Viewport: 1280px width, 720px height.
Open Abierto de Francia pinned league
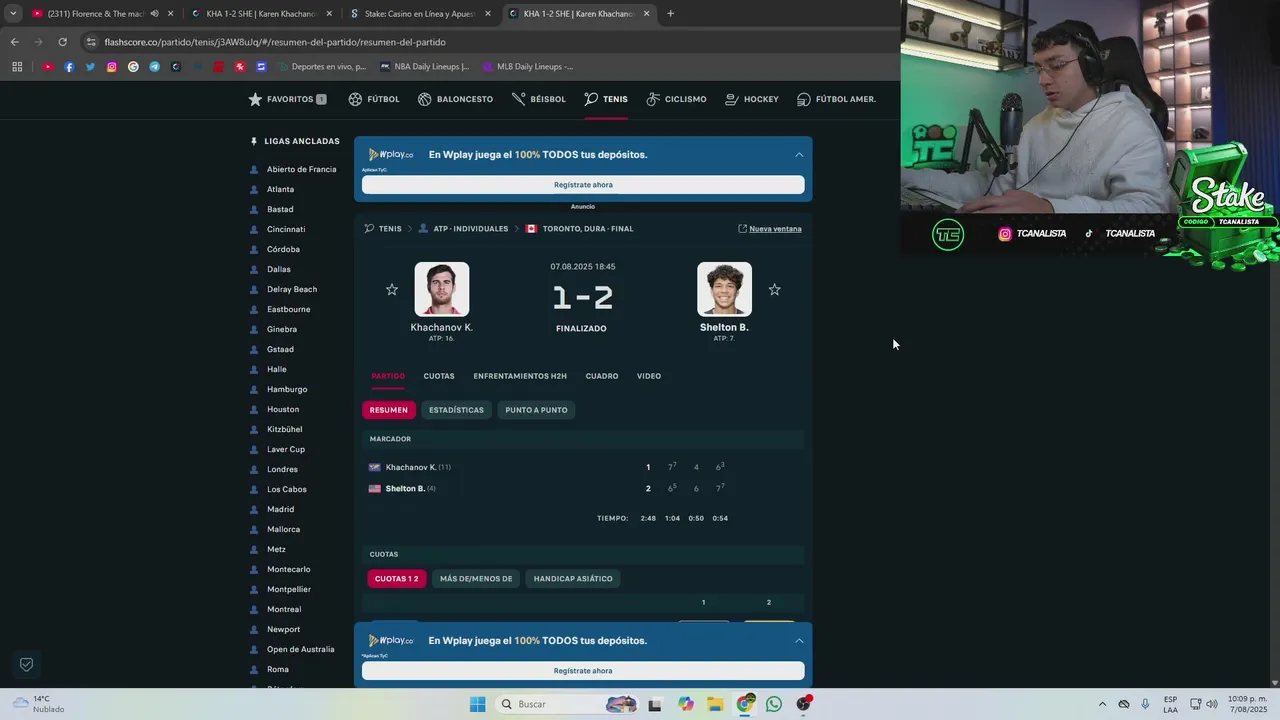click(301, 169)
